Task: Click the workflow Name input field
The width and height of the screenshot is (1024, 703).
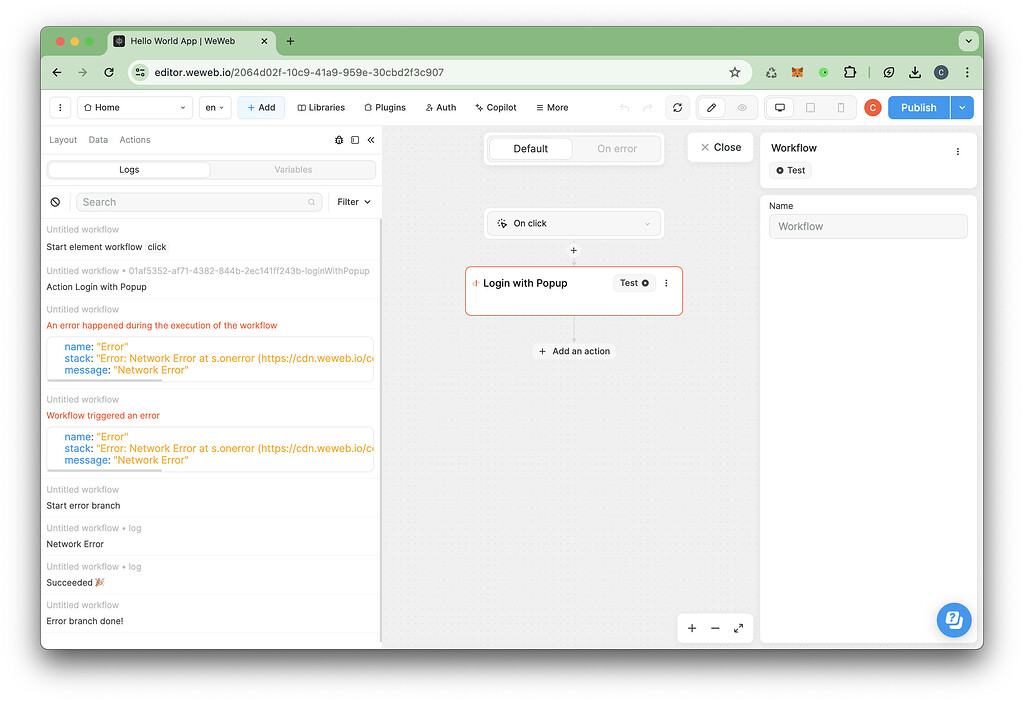Action: (x=868, y=226)
